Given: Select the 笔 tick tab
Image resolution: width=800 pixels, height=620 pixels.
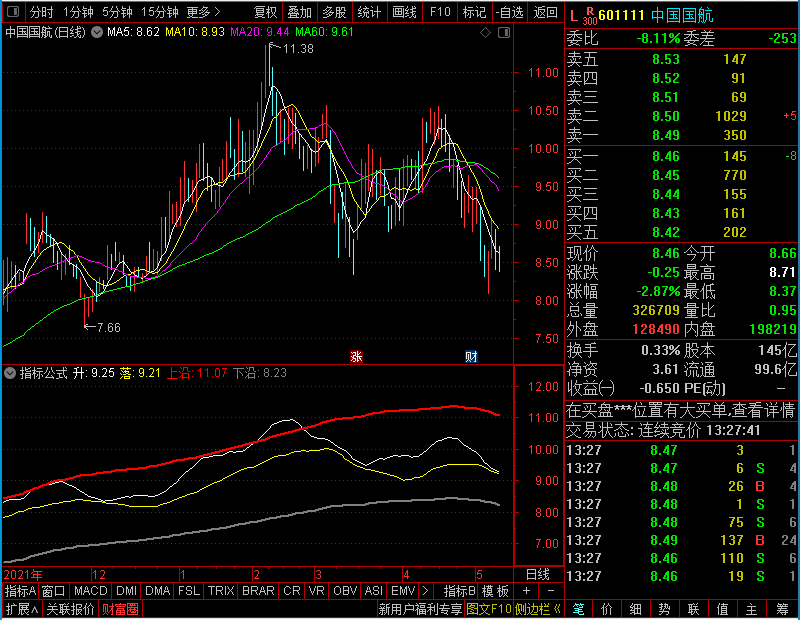Looking at the screenshot, I should pyautogui.click(x=579, y=609).
